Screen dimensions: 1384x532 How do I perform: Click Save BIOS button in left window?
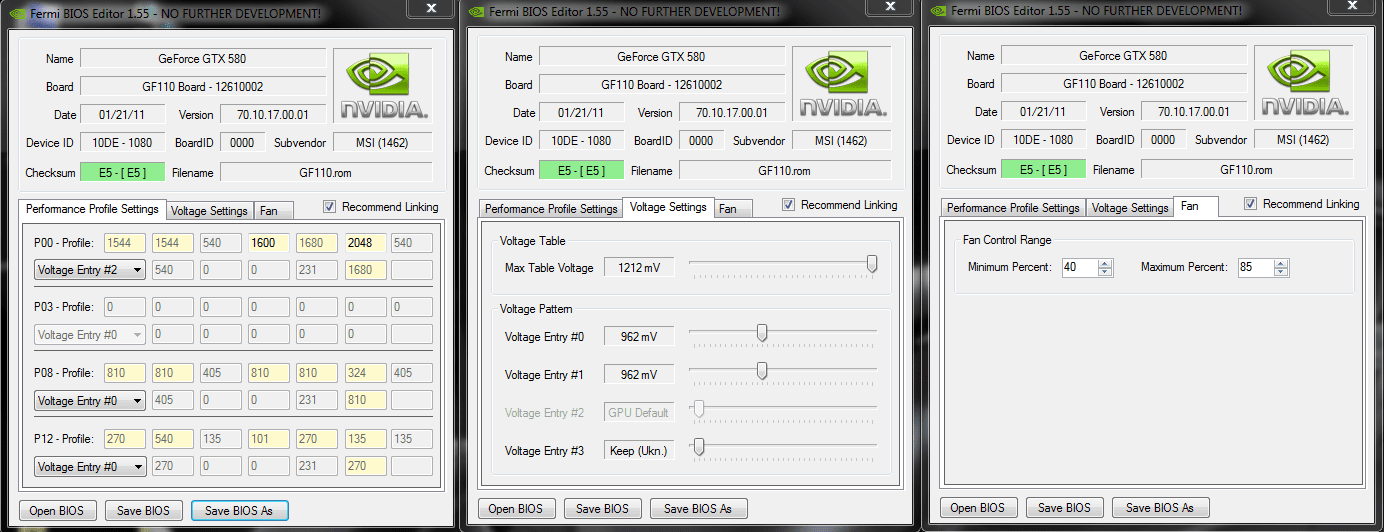click(144, 510)
